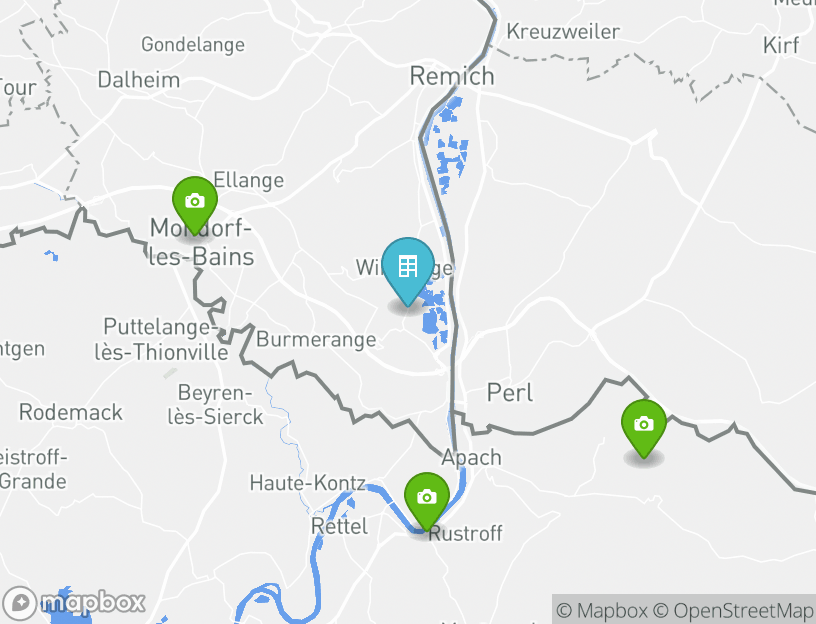
Task: Click the Mapbox logo
Action: click(73, 603)
